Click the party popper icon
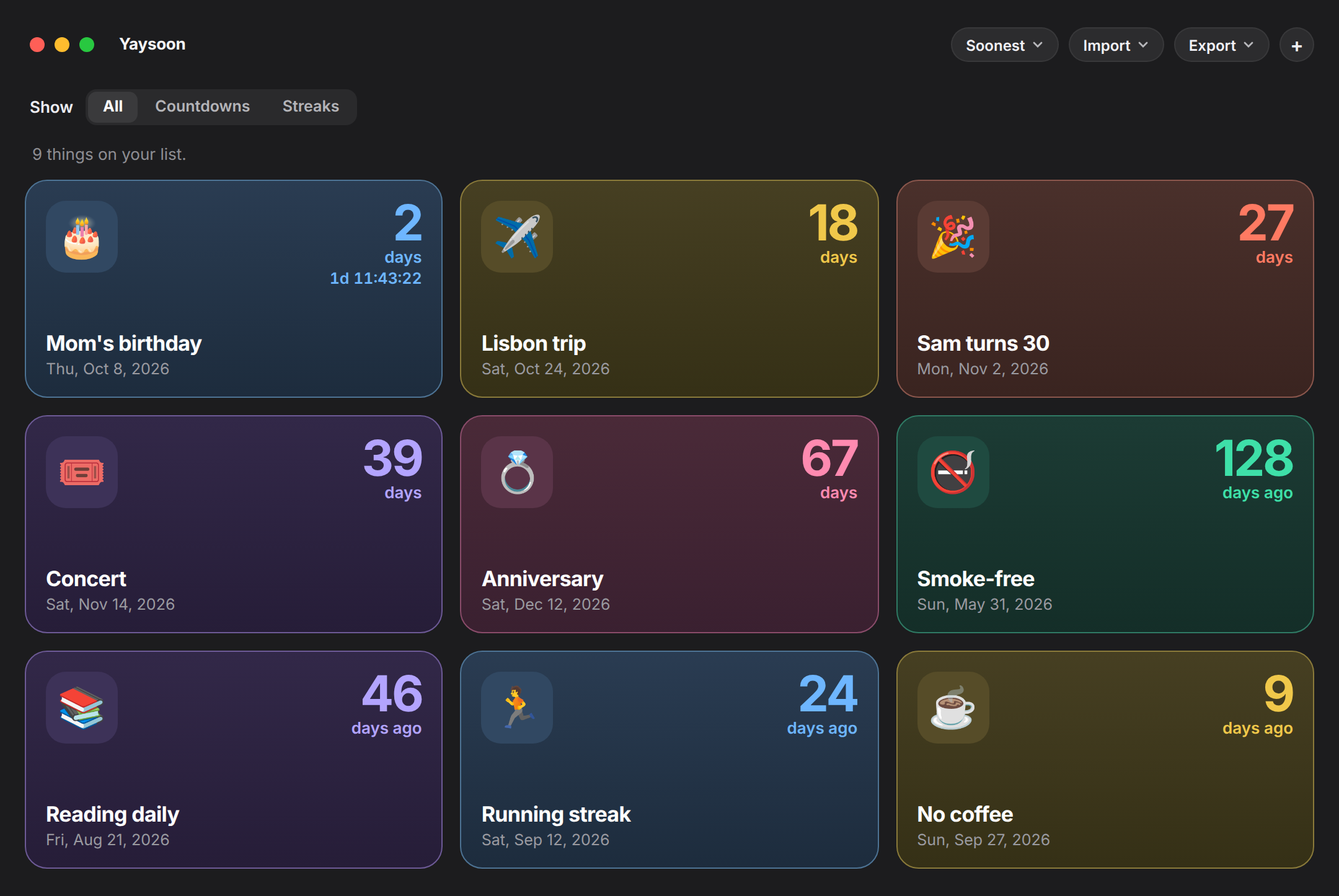 tap(953, 237)
